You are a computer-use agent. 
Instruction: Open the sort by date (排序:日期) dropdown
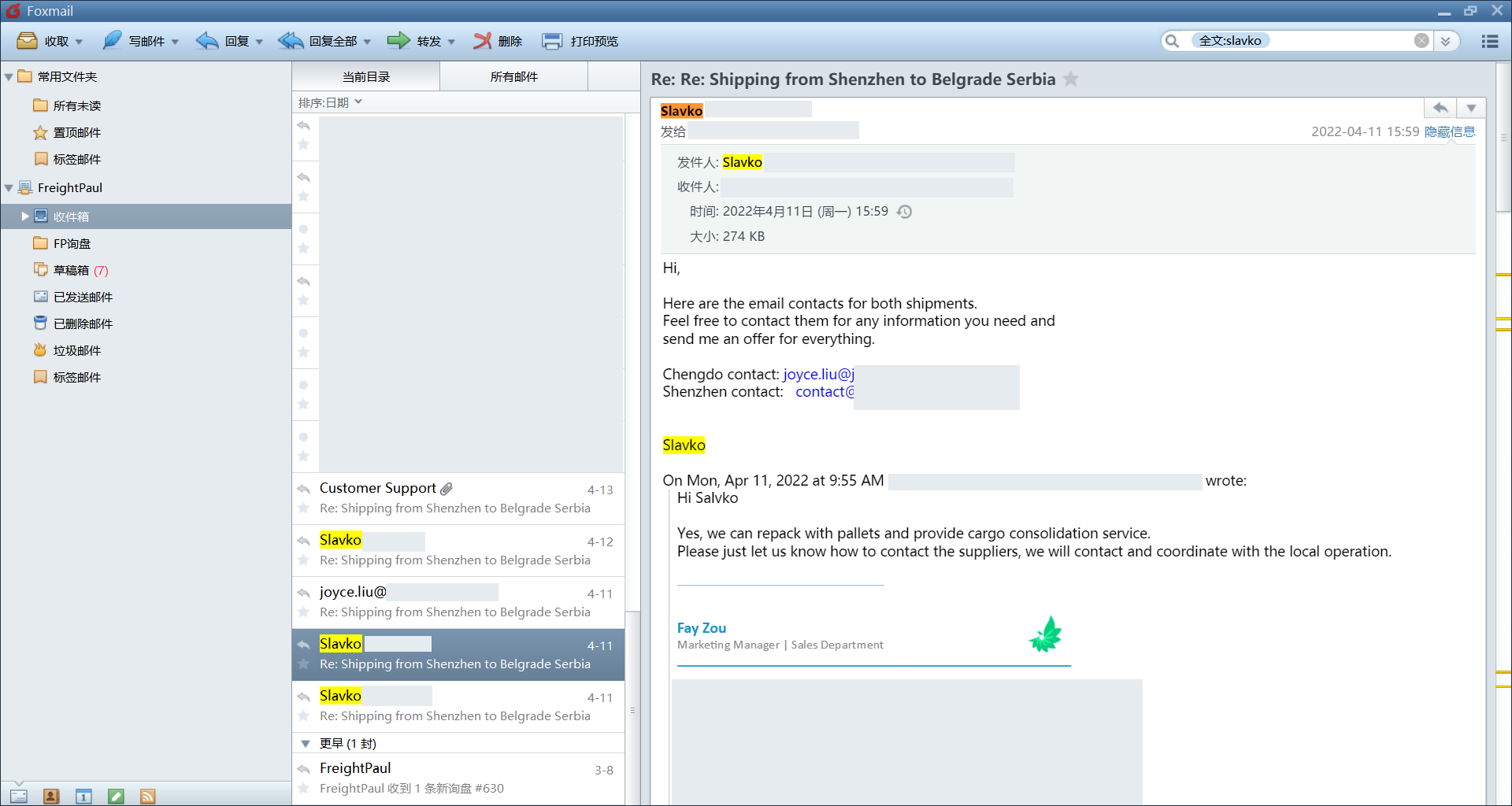coord(330,102)
